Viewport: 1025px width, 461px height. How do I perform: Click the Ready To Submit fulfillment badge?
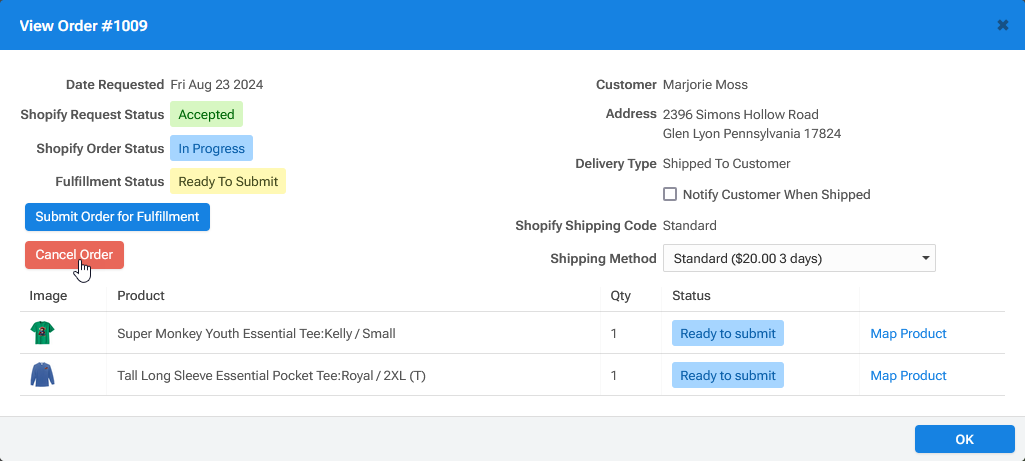pyautogui.click(x=227, y=181)
